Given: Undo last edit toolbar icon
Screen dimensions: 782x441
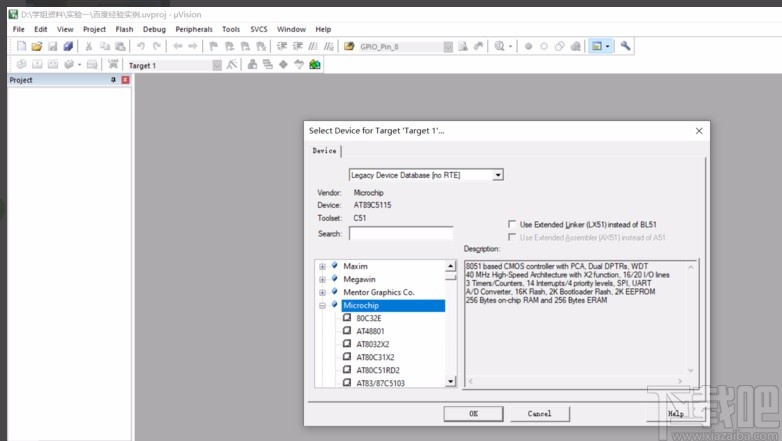Looking at the screenshot, I should point(141,46).
